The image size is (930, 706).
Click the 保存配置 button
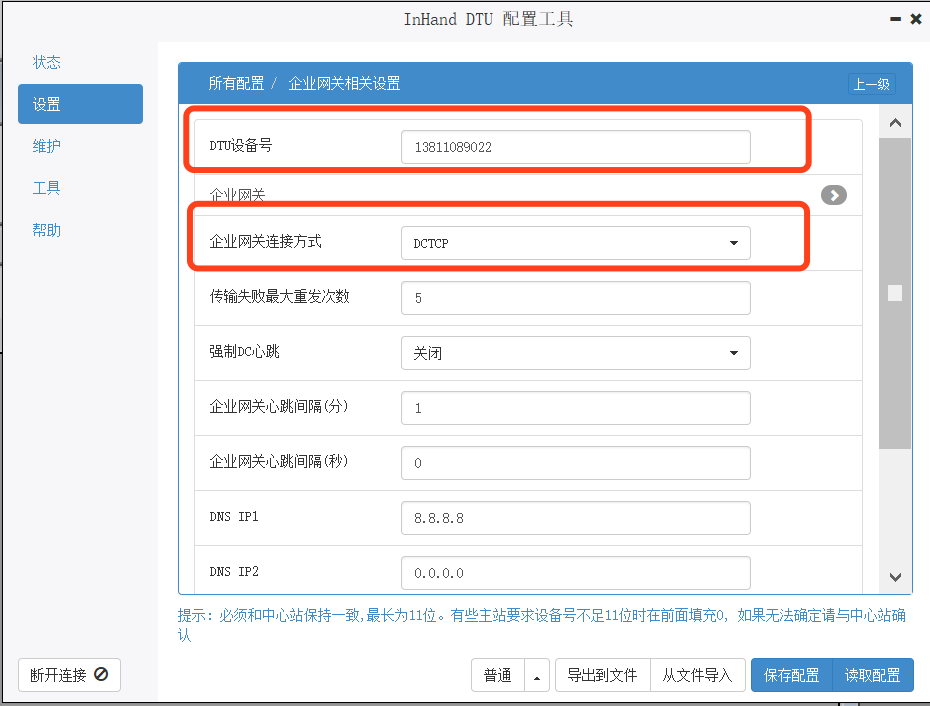791,676
